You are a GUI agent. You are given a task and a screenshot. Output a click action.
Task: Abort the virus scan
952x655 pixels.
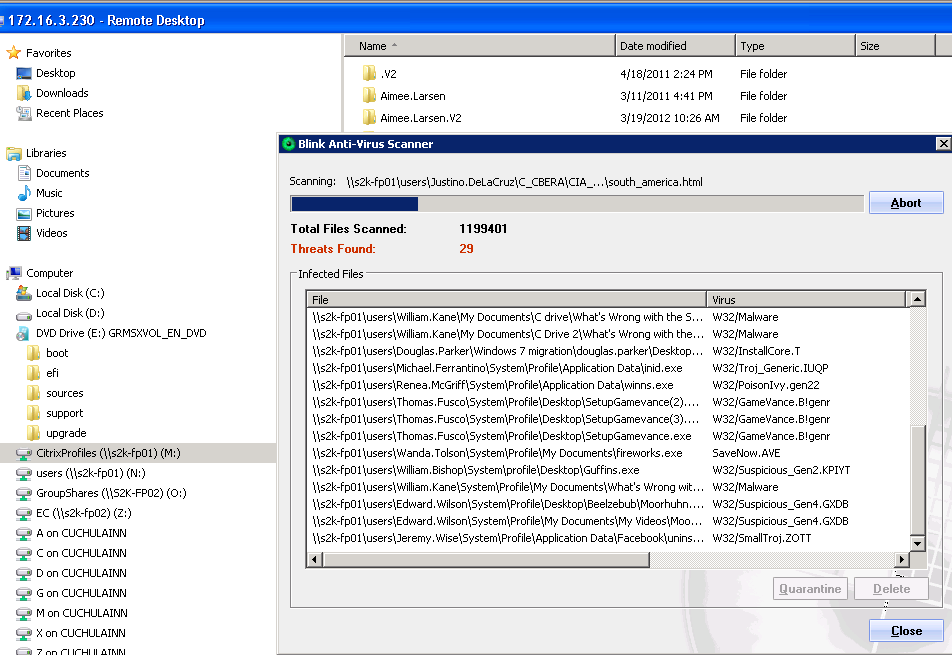coord(906,203)
